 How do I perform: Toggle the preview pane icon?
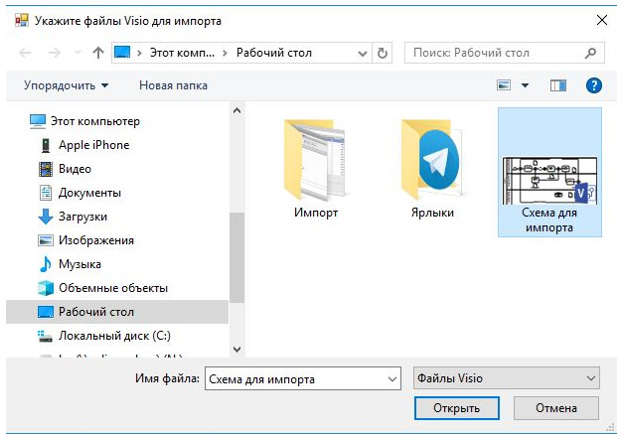click(558, 86)
